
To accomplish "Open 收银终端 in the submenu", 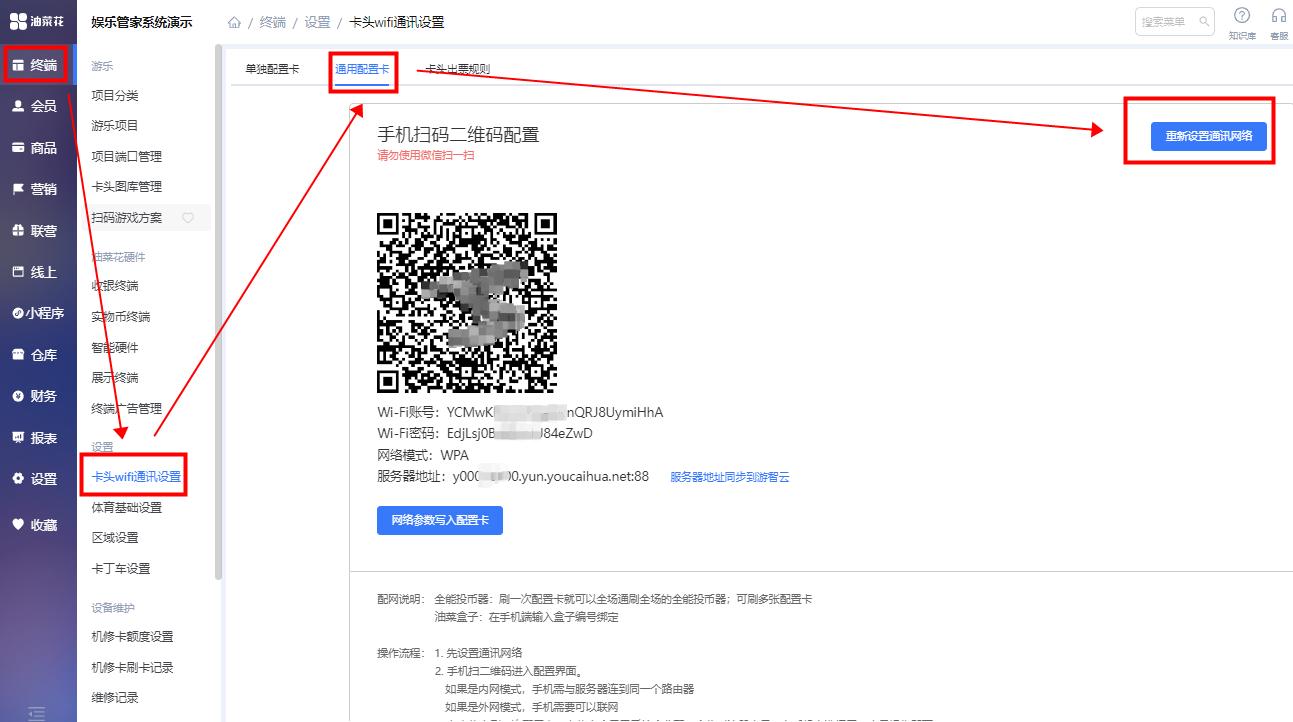I will coord(115,286).
